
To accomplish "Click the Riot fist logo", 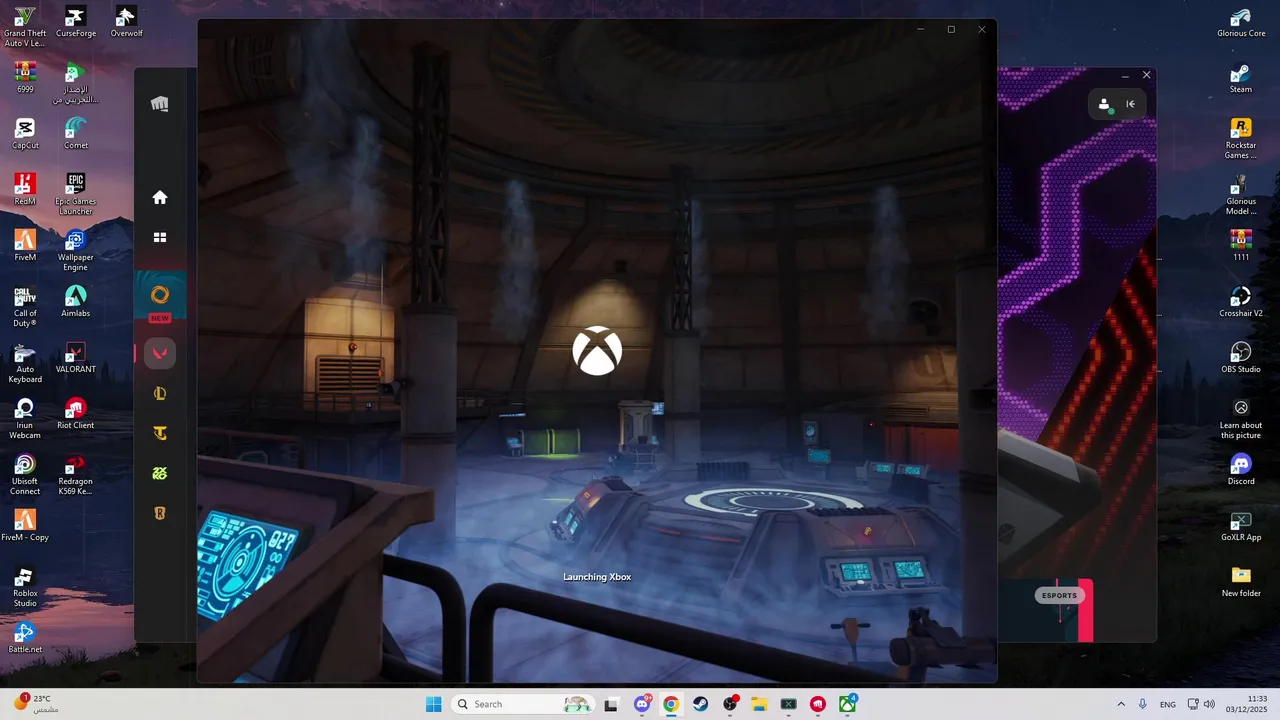I will click(x=160, y=104).
